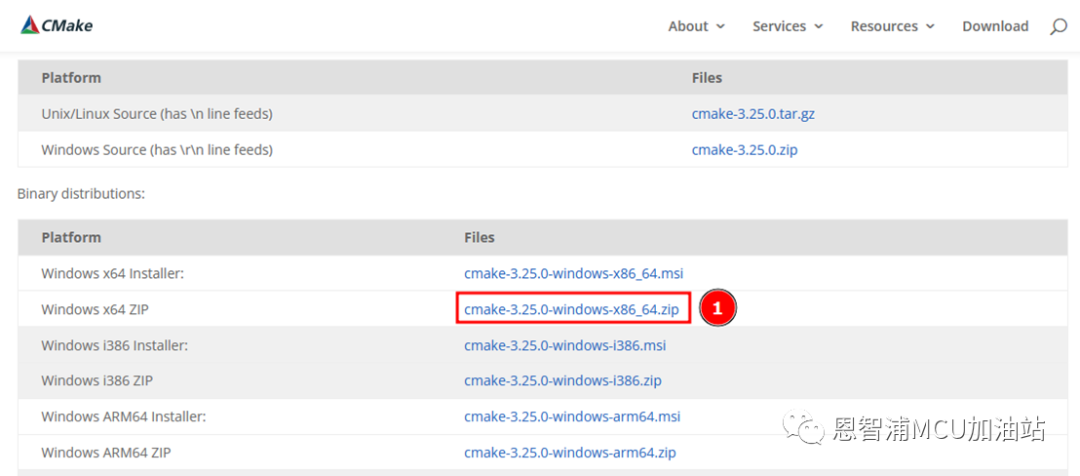Image resolution: width=1080 pixels, height=476 pixels.
Task: Select 'Windows i386 Installer:' row label
Action: pyautogui.click(x=114, y=345)
